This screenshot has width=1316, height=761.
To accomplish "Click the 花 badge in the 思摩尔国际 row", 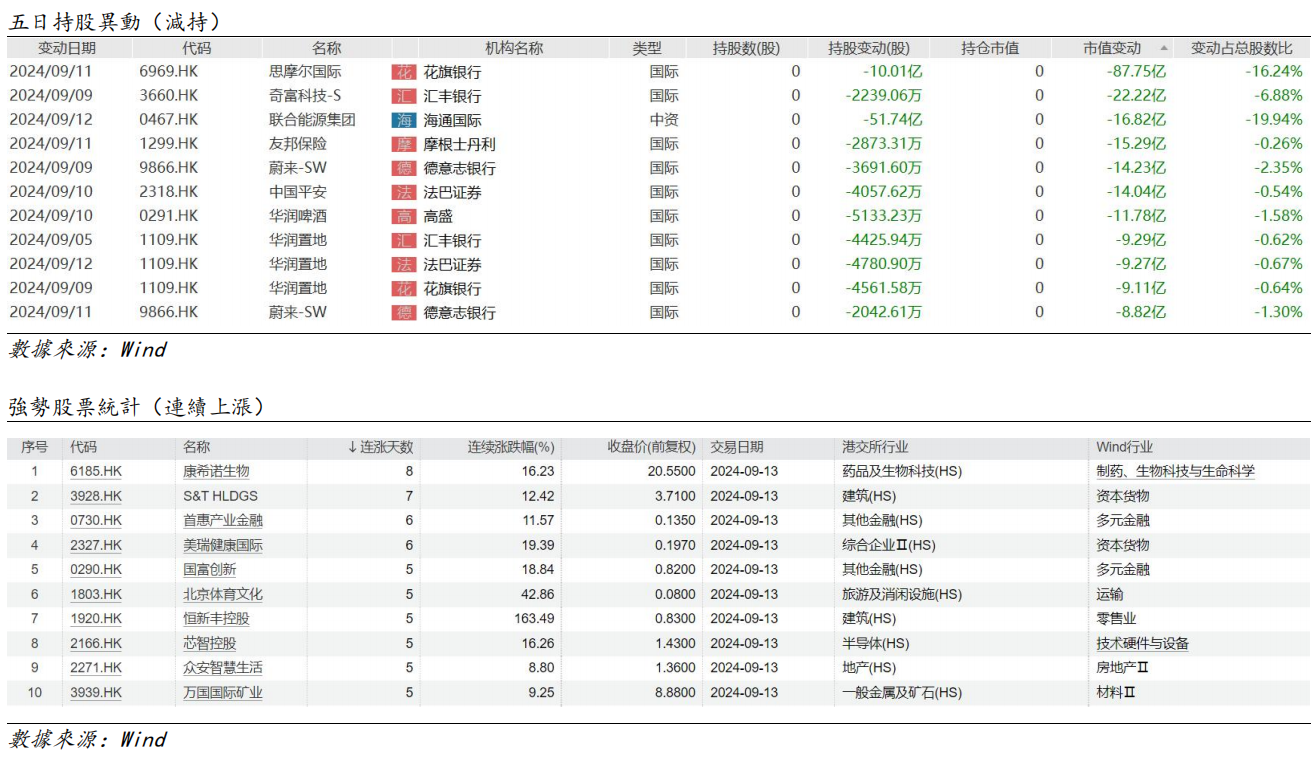I will 404,72.
